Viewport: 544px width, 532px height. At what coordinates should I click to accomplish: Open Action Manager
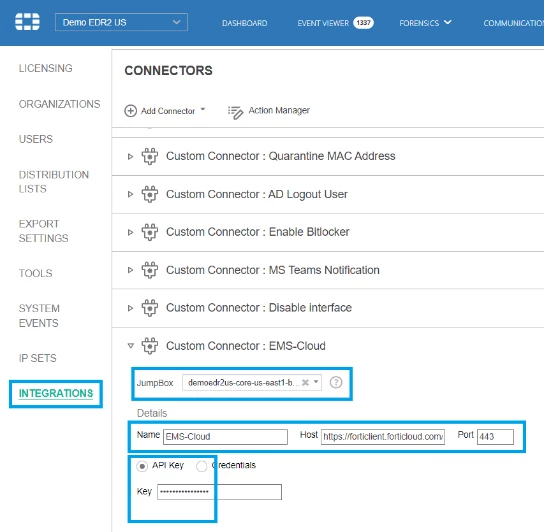pos(279,110)
